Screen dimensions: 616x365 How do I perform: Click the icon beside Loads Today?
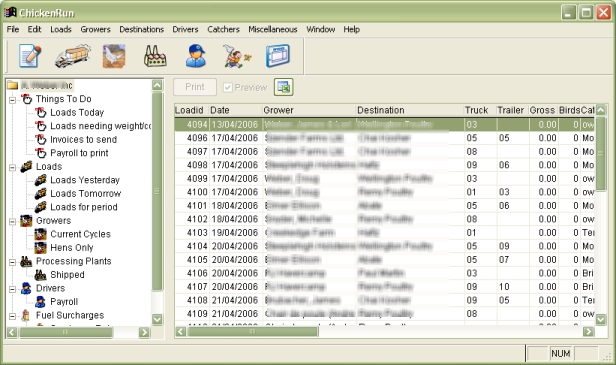(40, 112)
